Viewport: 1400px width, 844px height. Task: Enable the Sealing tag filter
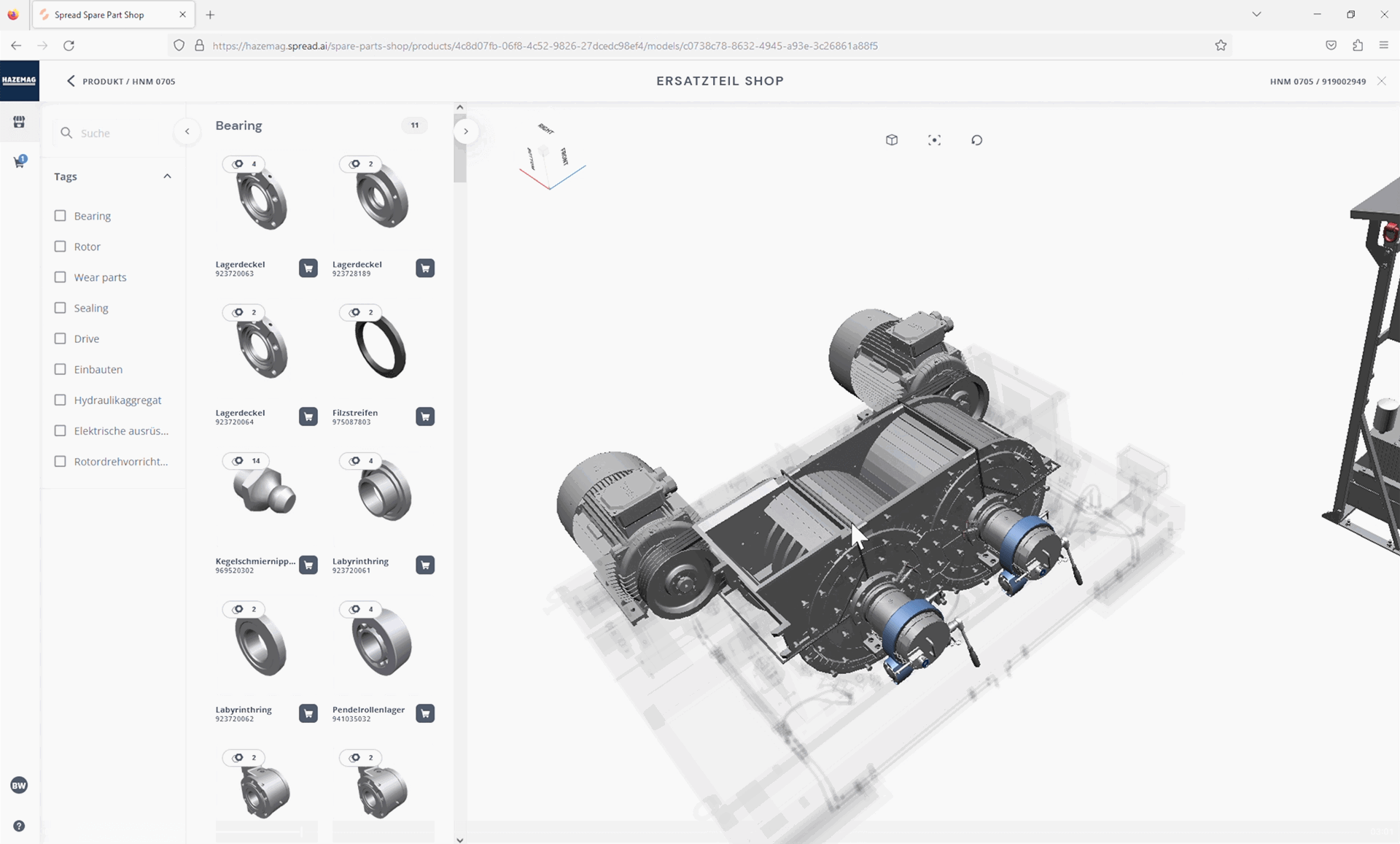61,308
